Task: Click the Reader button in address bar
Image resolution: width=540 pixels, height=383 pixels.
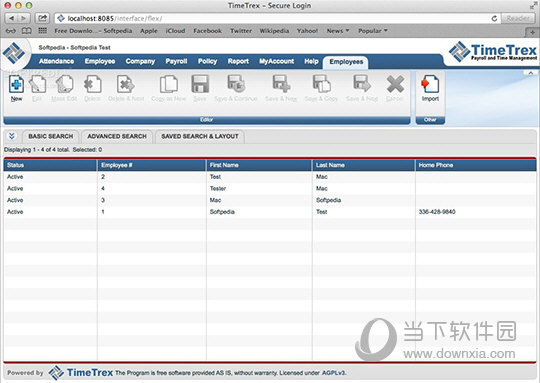Action: (518, 19)
